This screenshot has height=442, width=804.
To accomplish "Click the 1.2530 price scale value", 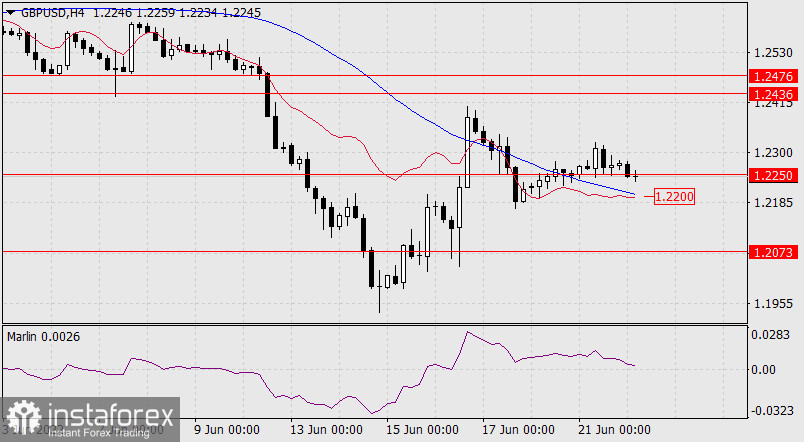I will (x=773, y=53).
